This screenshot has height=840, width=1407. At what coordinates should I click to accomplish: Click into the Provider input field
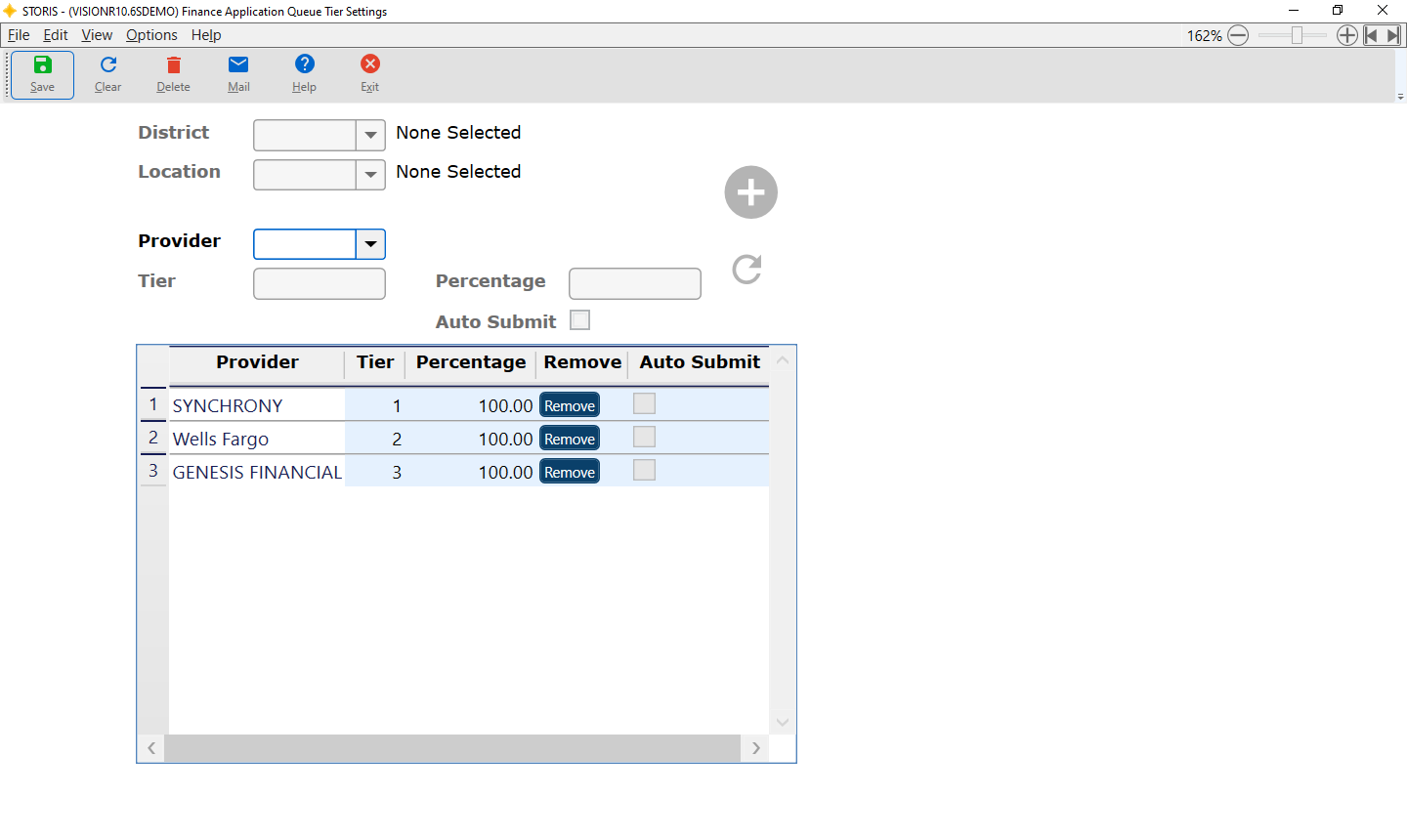[x=304, y=244]
